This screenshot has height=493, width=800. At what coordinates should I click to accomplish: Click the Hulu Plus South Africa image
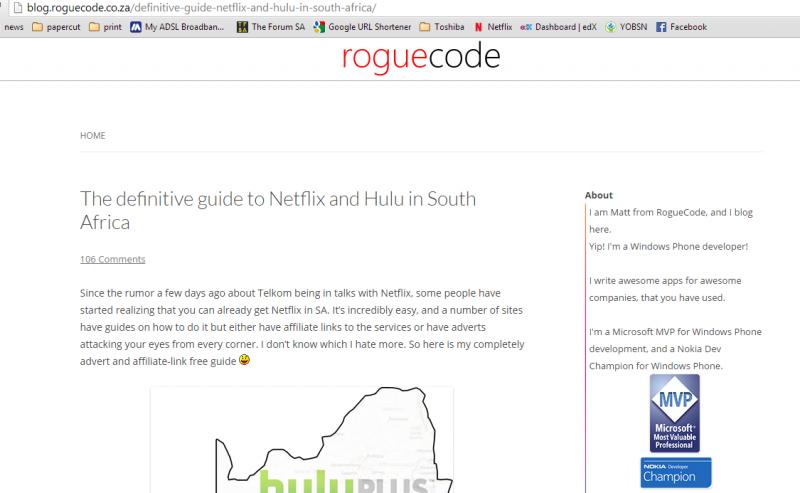302,440
